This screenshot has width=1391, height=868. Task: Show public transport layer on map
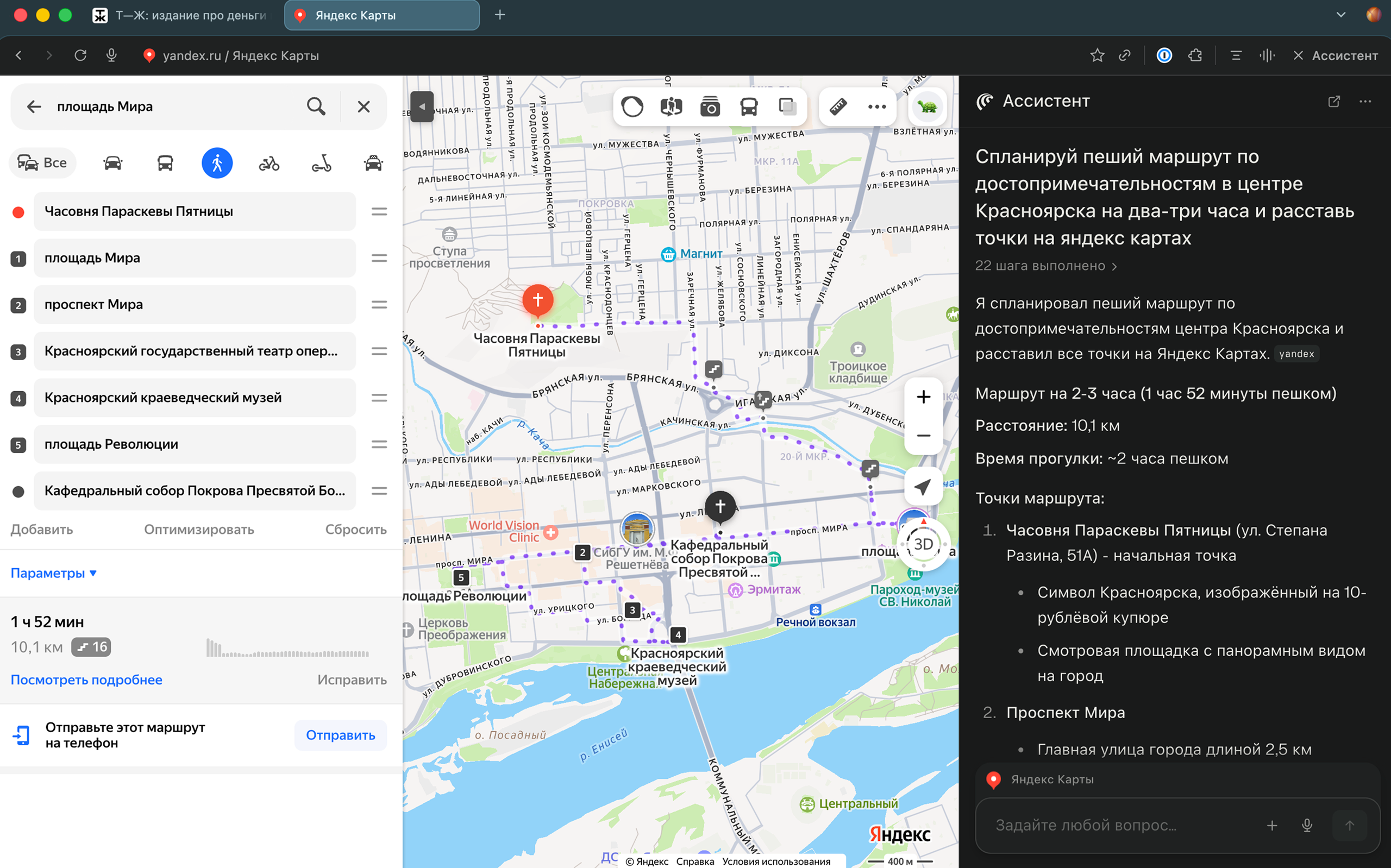(x=749, y=107)
